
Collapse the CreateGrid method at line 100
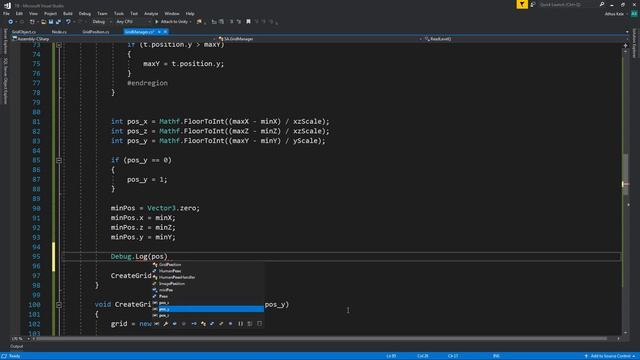coord(59,305)
